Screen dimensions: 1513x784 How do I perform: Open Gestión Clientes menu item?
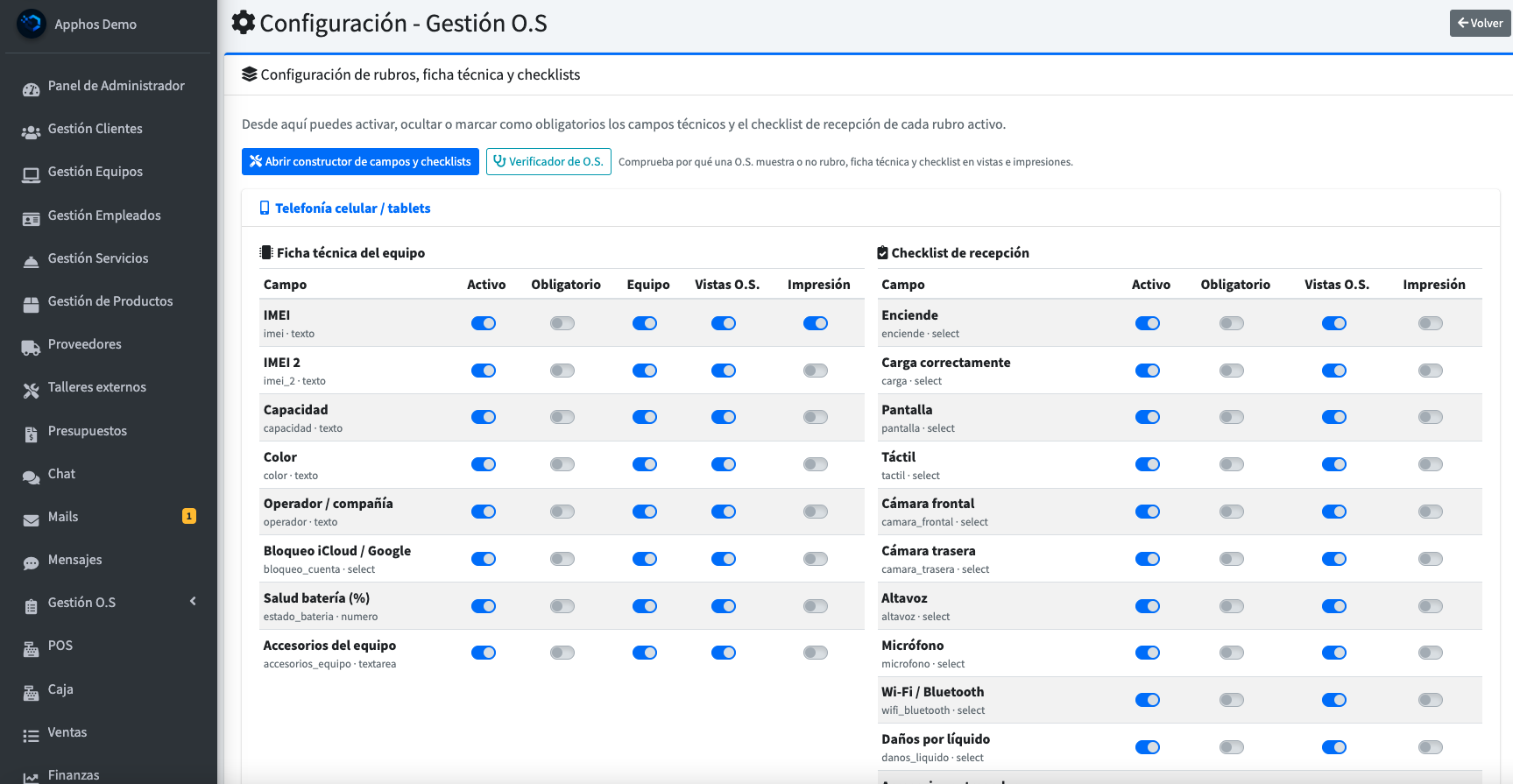(x=109, y=129)
